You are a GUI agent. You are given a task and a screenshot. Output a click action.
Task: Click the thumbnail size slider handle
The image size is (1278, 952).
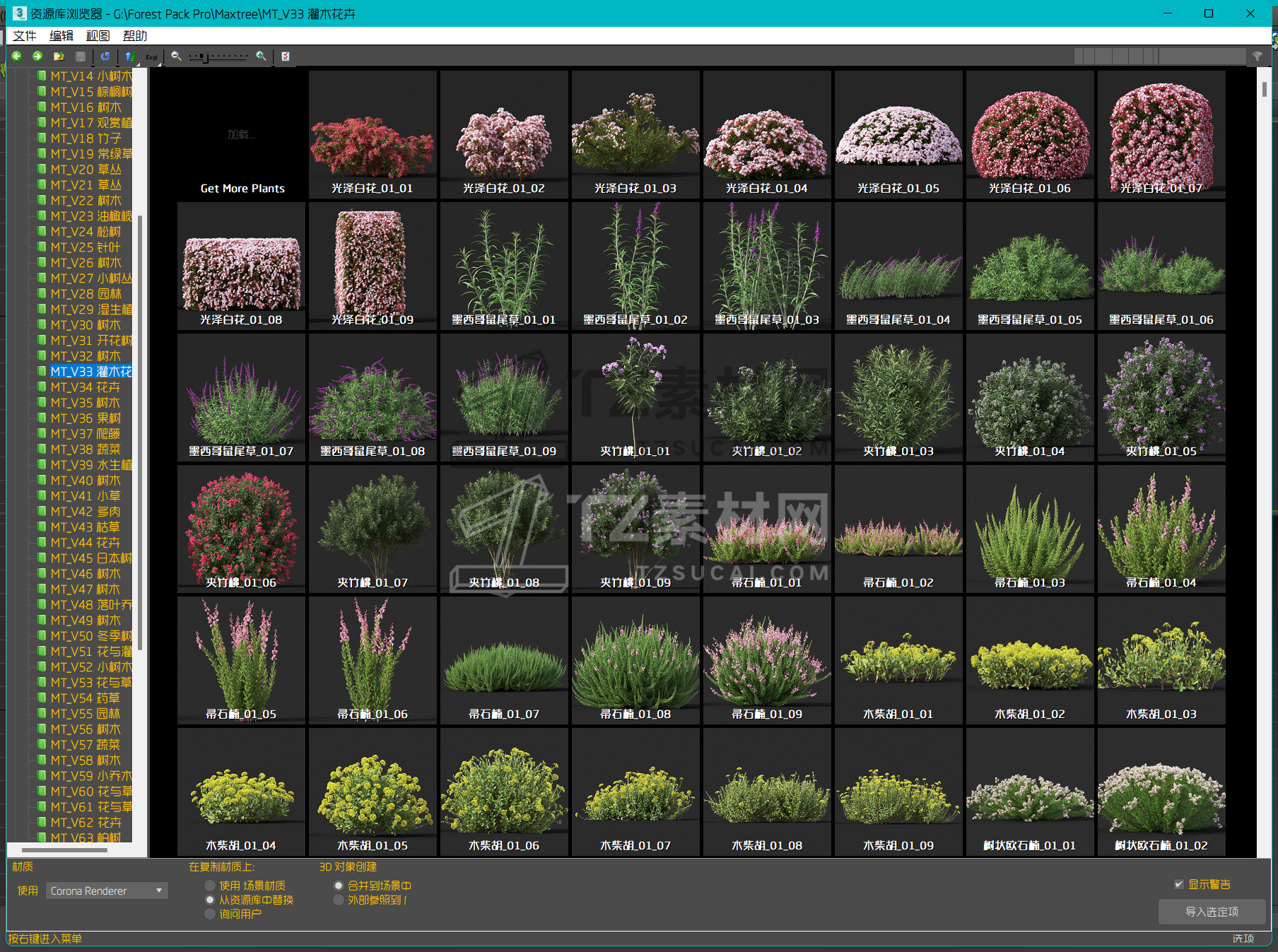point(204,57)
